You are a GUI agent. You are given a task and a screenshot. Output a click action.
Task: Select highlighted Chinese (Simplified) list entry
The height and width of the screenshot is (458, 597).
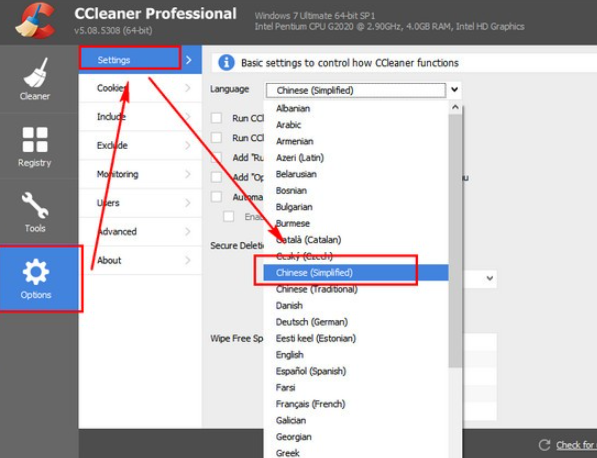(x=356, y=273)
